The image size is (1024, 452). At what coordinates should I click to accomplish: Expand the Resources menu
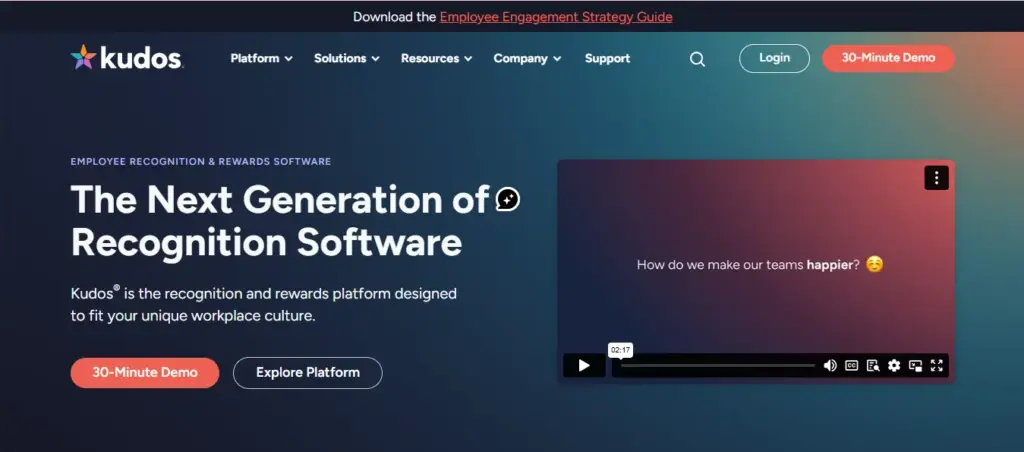click(436, 58)
